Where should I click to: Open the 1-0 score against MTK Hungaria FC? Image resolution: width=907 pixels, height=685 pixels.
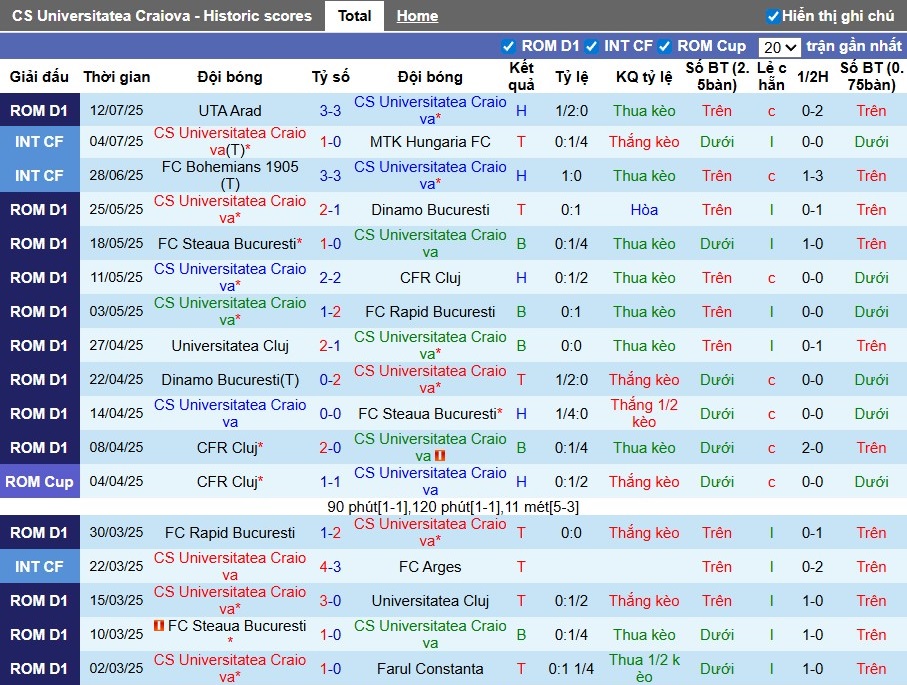point(330,142)
